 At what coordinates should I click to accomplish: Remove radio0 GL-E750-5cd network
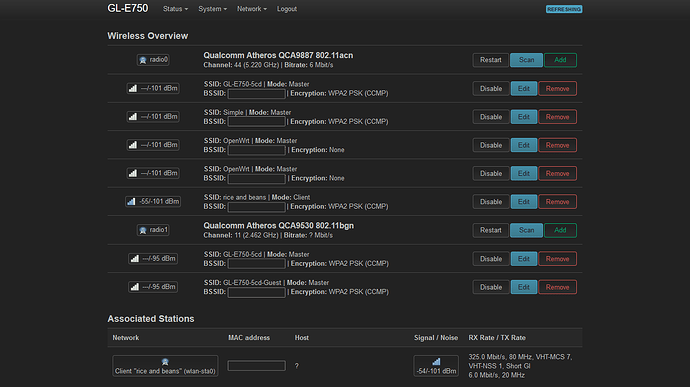tap(558, 88)
